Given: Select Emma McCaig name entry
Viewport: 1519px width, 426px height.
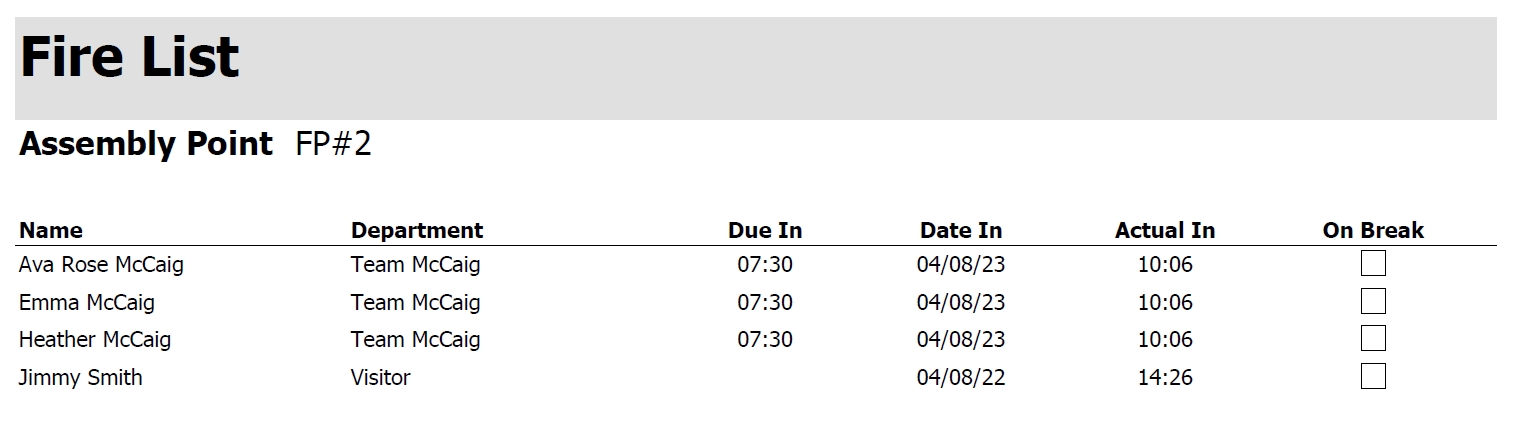Looking at the screenshot, I should [87, 302].
